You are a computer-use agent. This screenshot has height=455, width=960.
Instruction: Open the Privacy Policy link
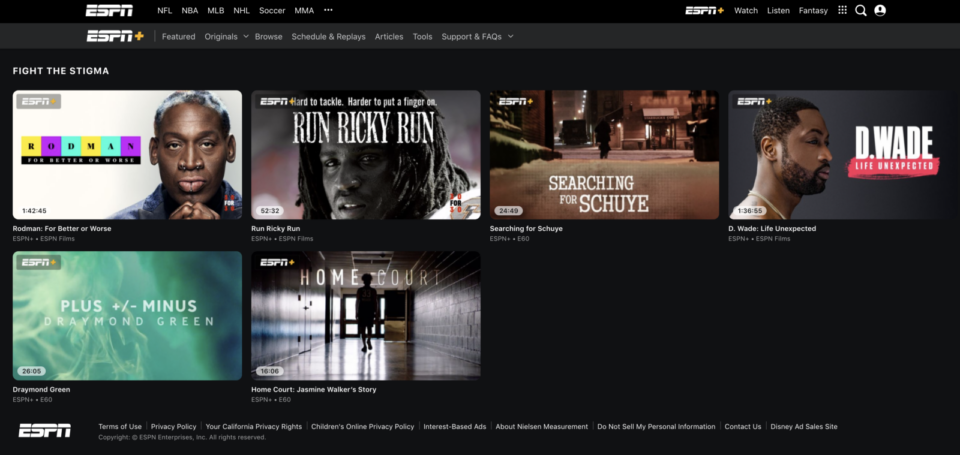(x=174, y=427)
